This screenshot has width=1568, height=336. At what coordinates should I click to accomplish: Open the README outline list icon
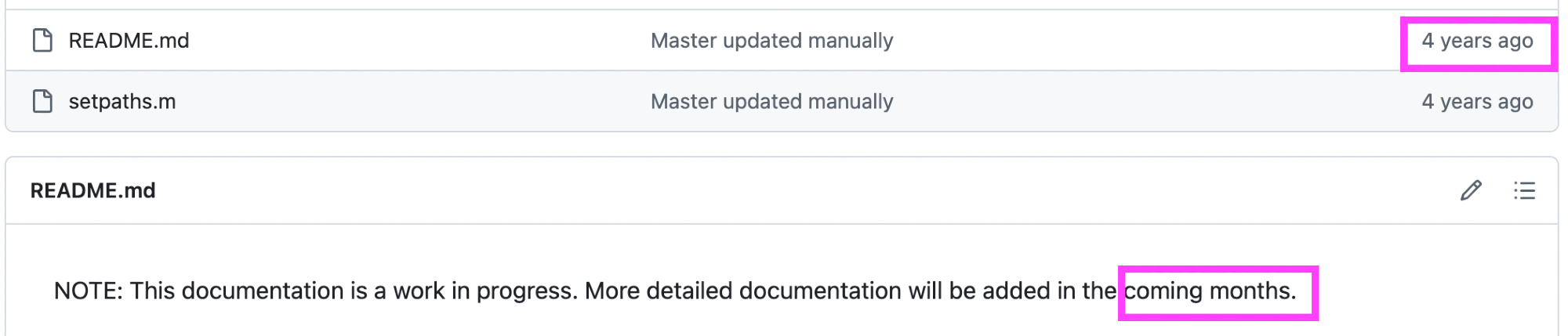(x=1524, y=190)
